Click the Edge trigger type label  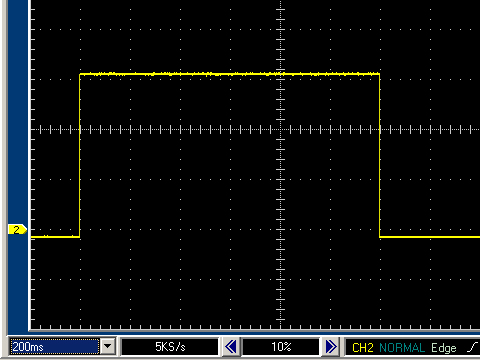(444, 348)
